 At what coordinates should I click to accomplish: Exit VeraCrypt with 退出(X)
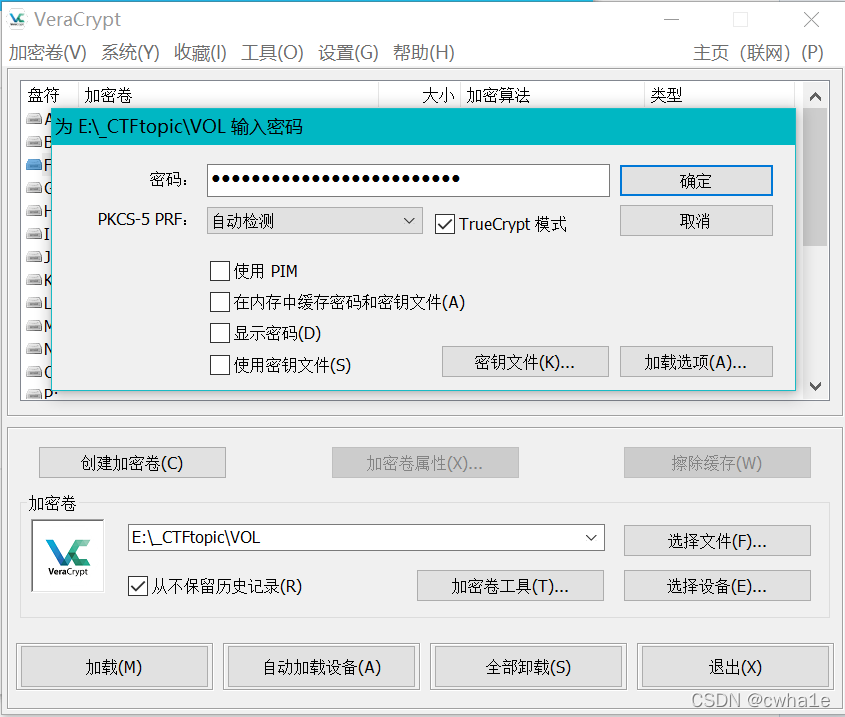click(735, 666)
